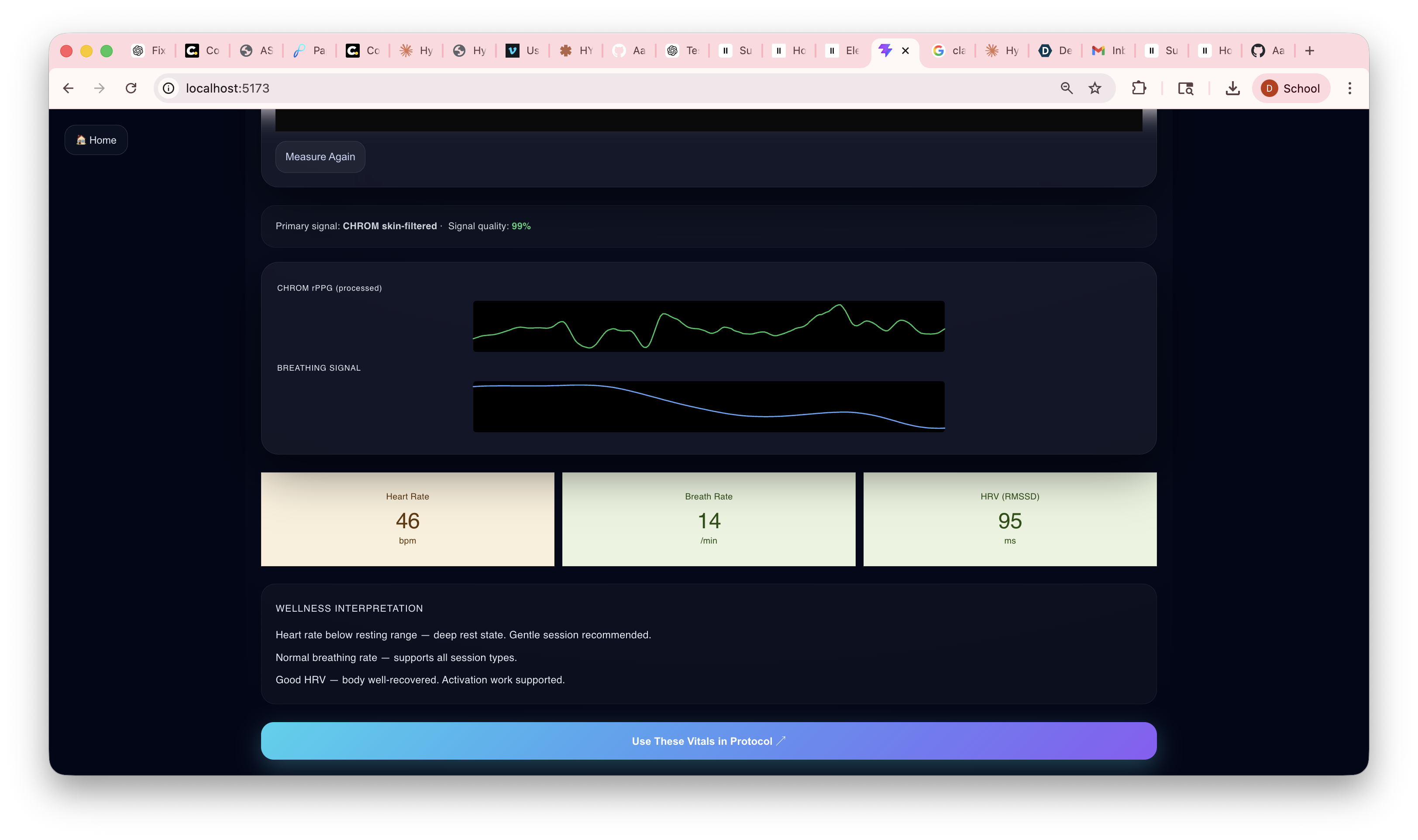Open a new tab with plus

[x=1309, y=51]
